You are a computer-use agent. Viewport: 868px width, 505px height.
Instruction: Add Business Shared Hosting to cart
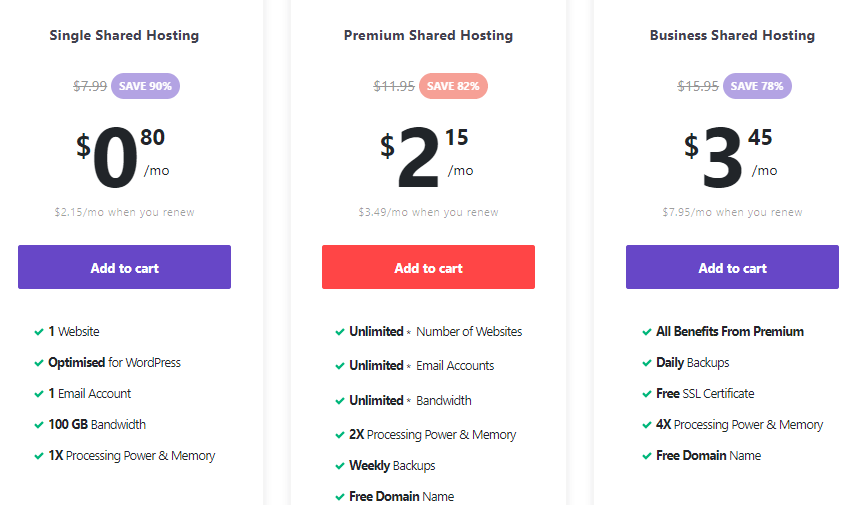coord(732,267)
